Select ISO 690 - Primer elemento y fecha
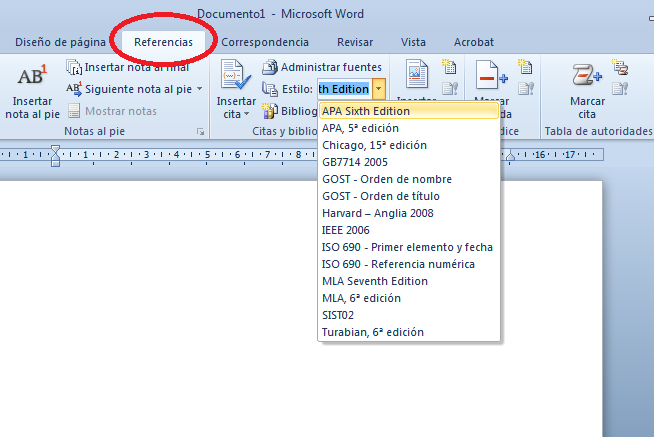 tap(409, 247)
